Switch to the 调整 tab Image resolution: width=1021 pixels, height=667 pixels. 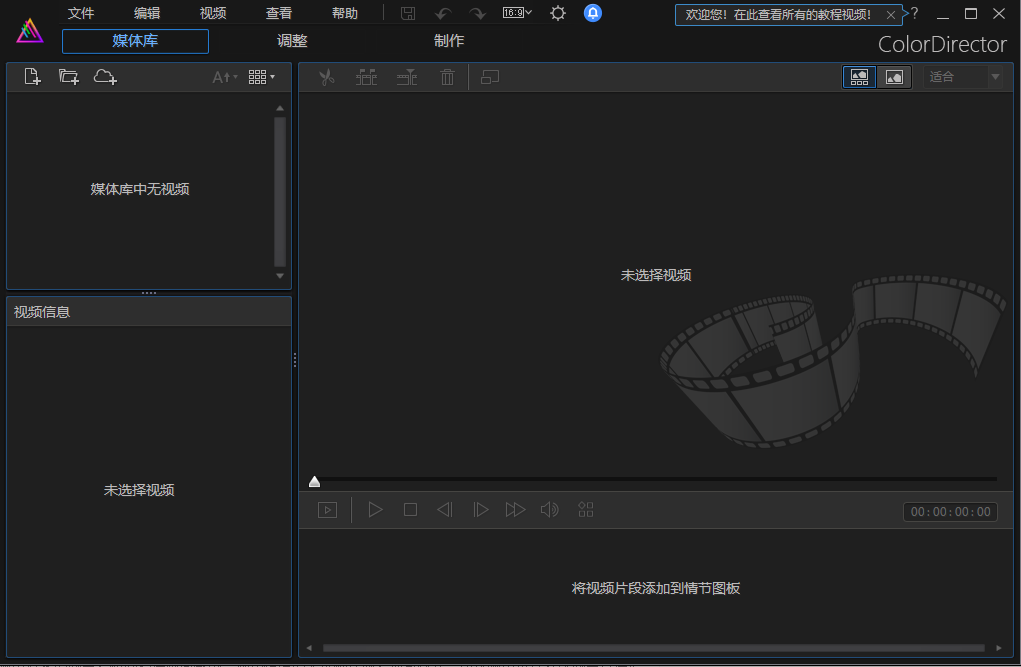pos(292,41)
